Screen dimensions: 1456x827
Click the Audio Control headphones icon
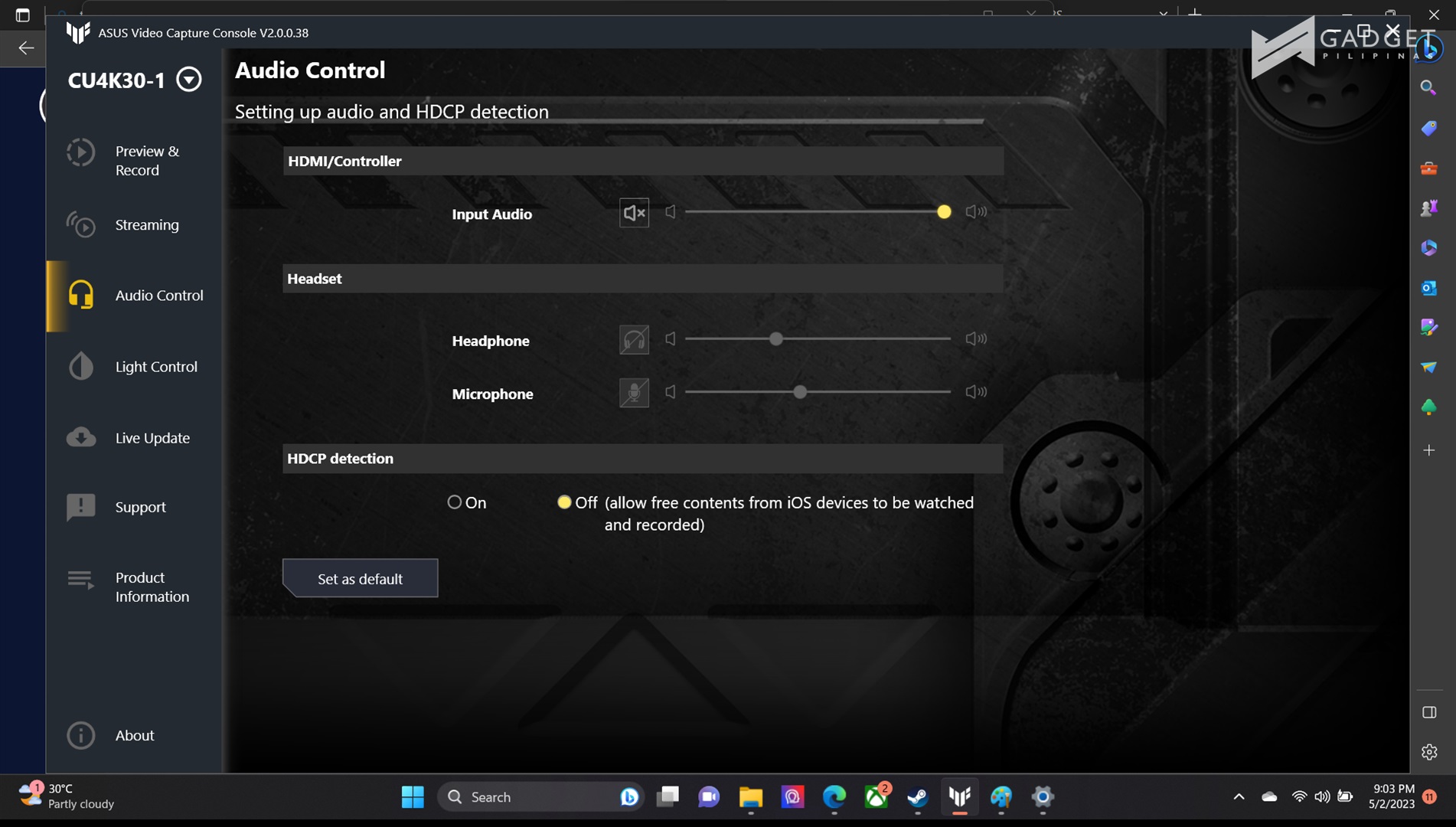click(x=81, y=296)
